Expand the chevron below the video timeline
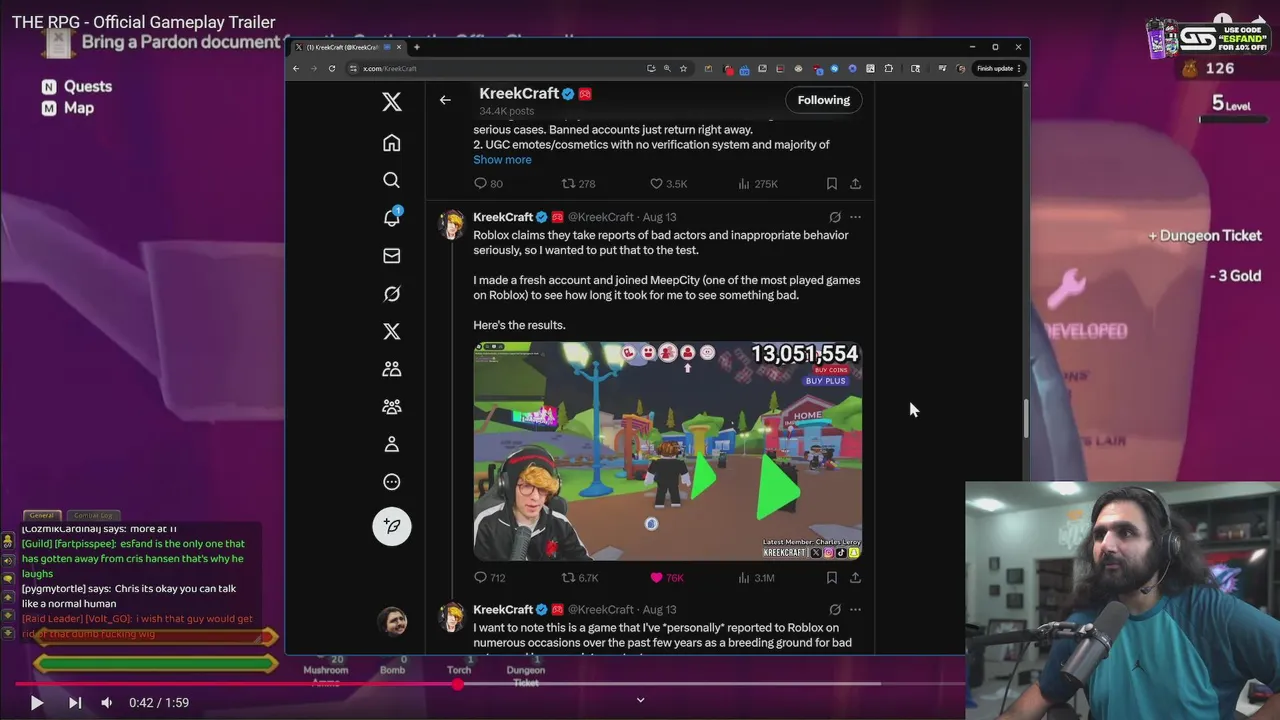1280x720 pixels. tap(641, 700)
